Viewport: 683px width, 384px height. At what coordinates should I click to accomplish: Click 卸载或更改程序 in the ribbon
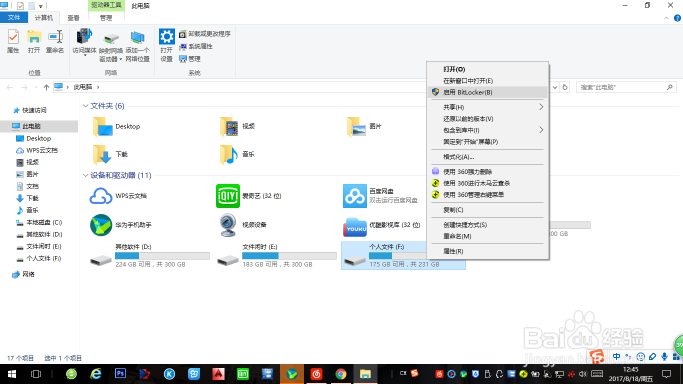click(x=205, y=34)
